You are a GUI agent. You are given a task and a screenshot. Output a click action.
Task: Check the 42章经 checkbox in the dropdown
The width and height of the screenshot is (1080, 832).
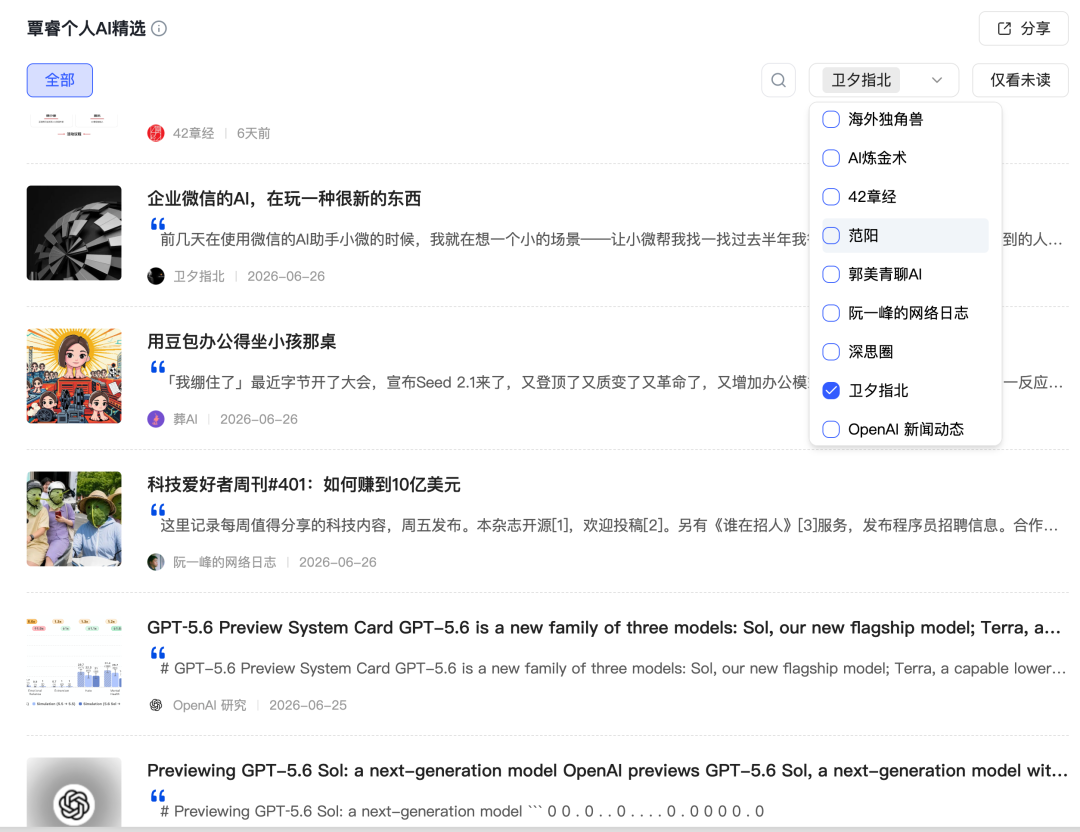coord(831,197)
